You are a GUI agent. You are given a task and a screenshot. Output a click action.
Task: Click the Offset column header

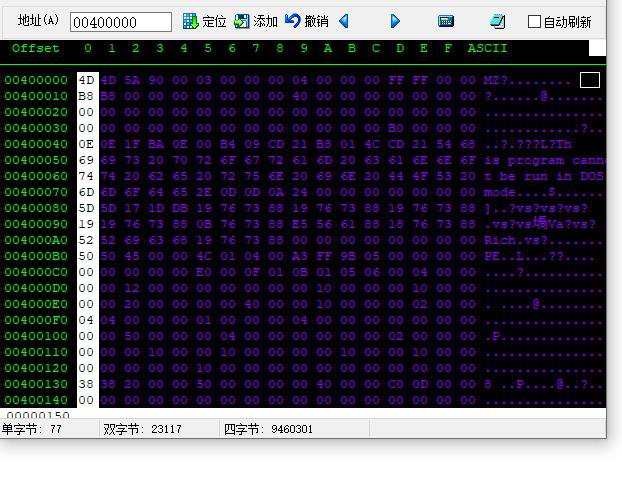click(35, 48)
